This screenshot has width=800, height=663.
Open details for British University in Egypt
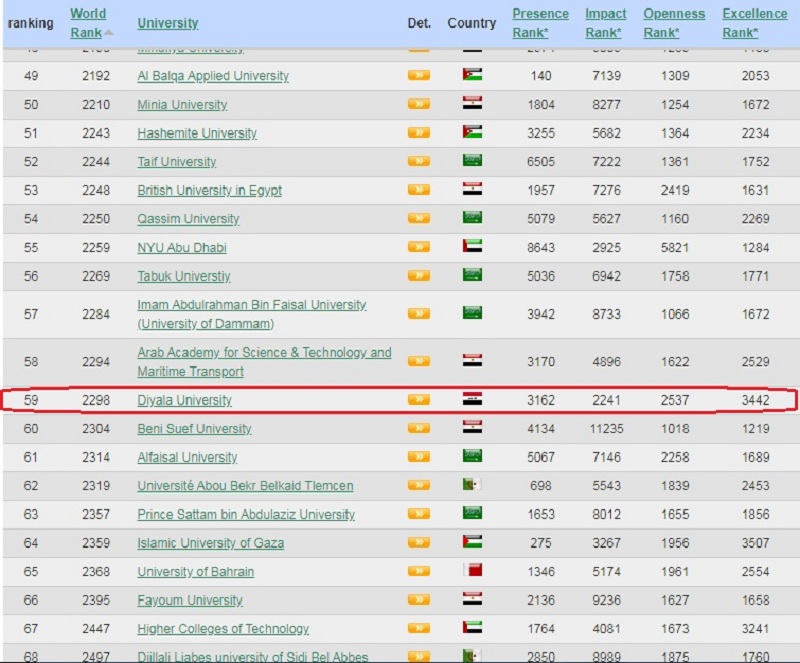pos(419,190)
